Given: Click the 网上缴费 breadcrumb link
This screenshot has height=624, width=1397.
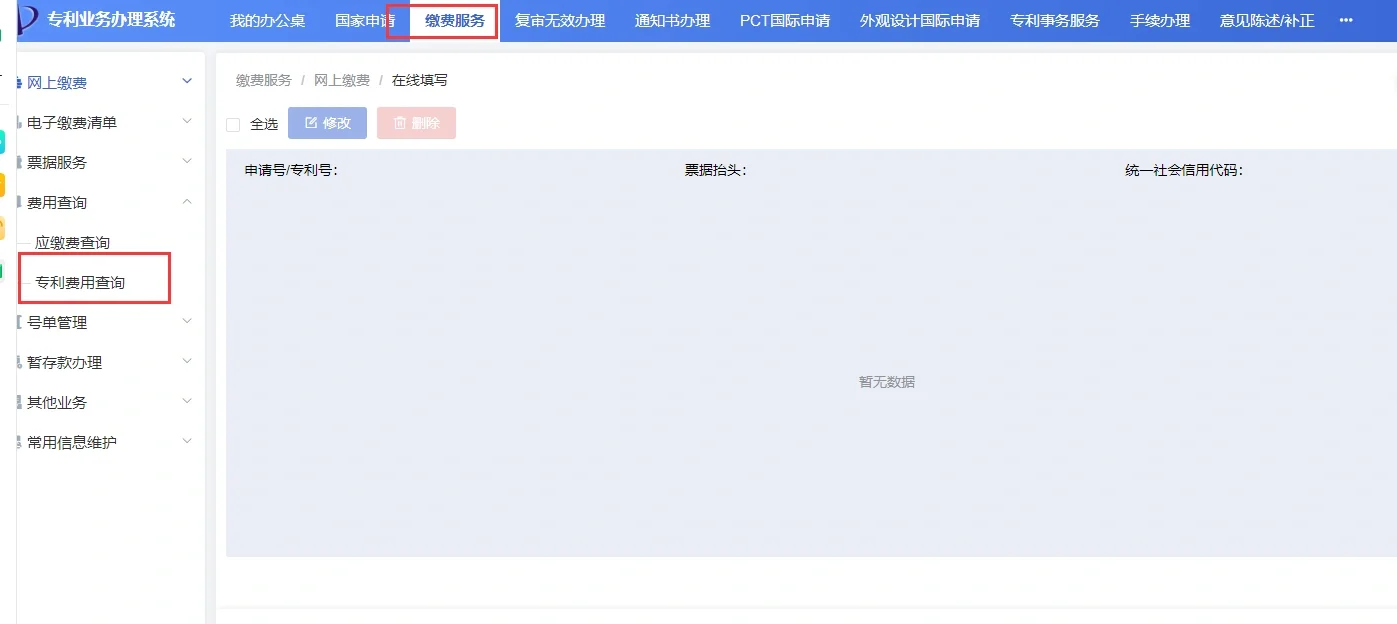Looking at the screenshot, I should (341, 80).
